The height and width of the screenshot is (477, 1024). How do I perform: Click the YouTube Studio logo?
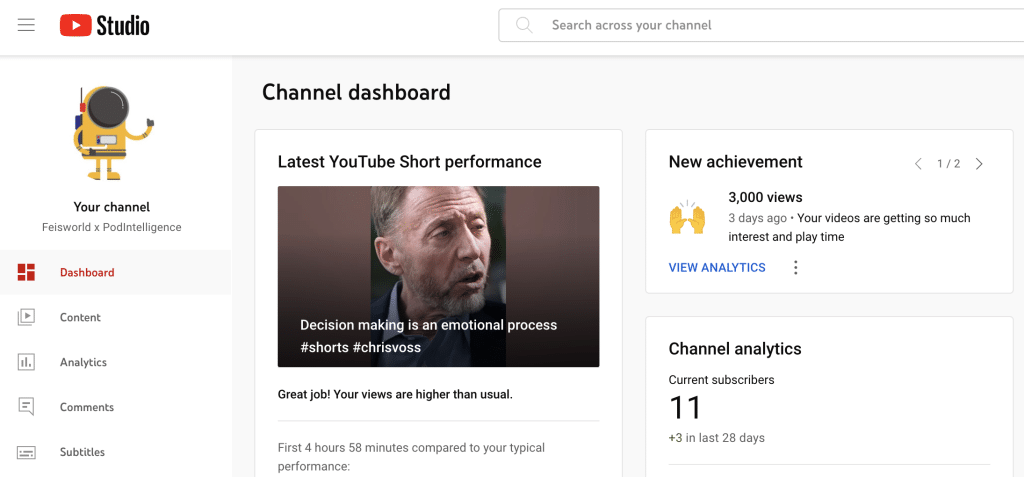click(105, 25)
